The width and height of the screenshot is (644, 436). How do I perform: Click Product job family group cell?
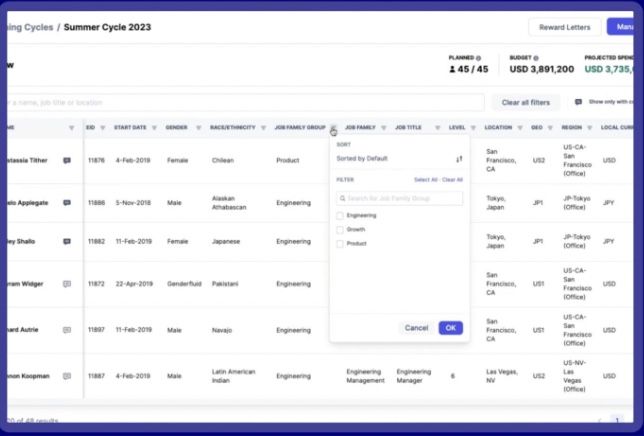tap(288, 161)
